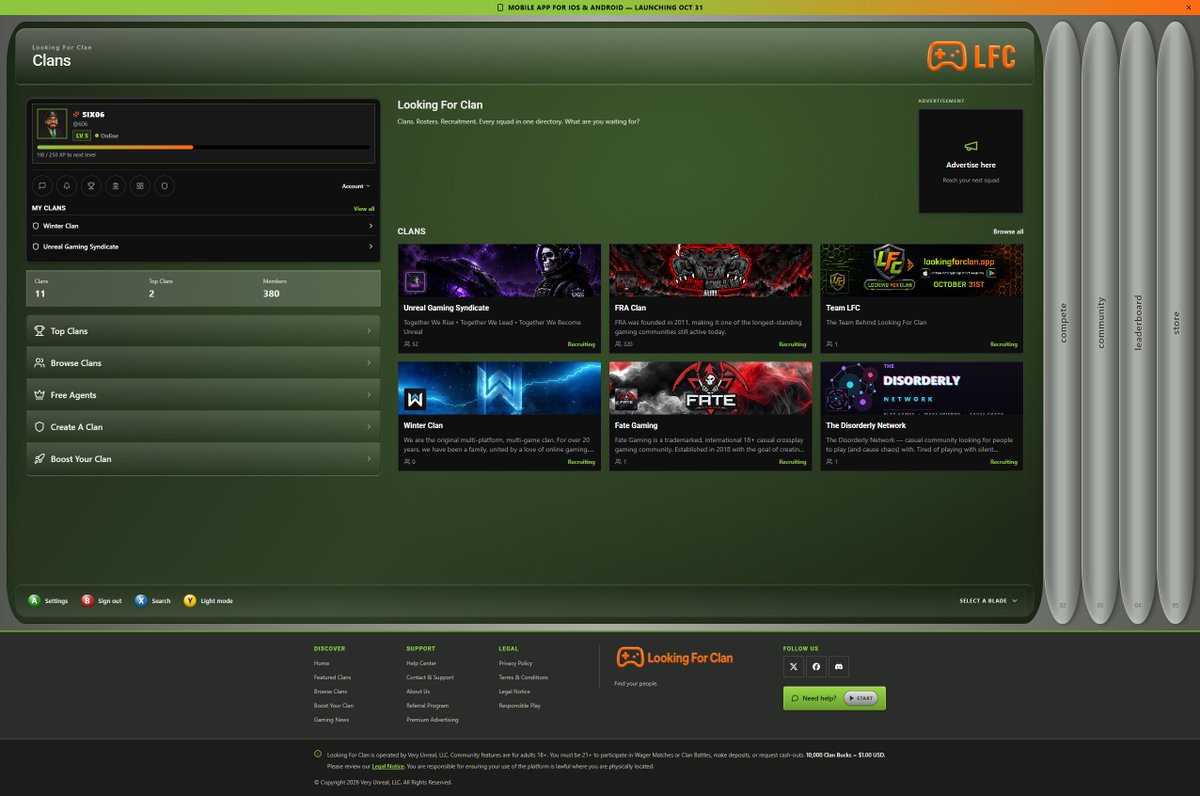Screen dimensions: 1200x796
Task: Open the FRA Clan banner thumbnail
Action: click(711, 271)
